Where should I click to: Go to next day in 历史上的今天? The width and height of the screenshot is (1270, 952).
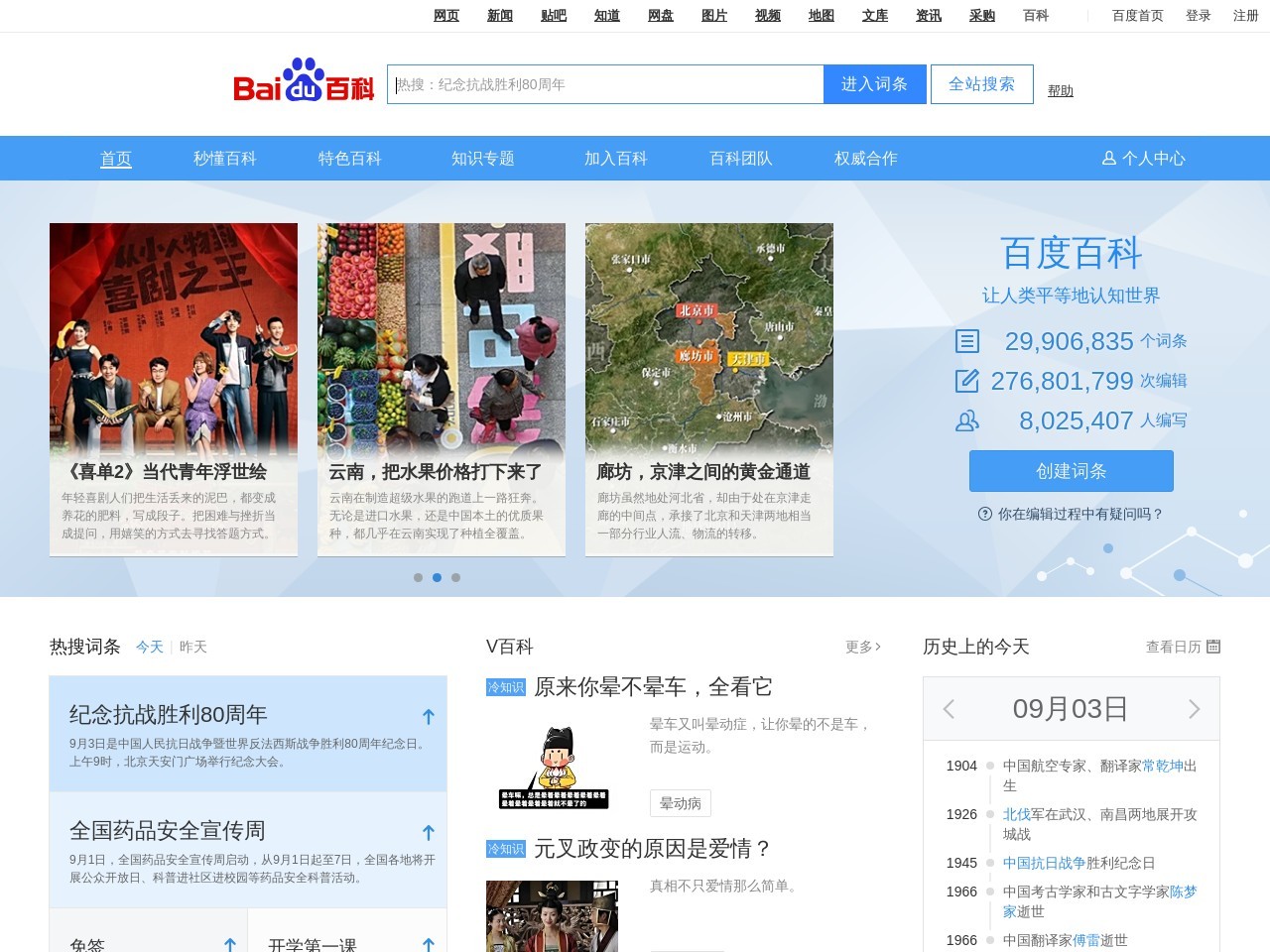(1194, 709)
